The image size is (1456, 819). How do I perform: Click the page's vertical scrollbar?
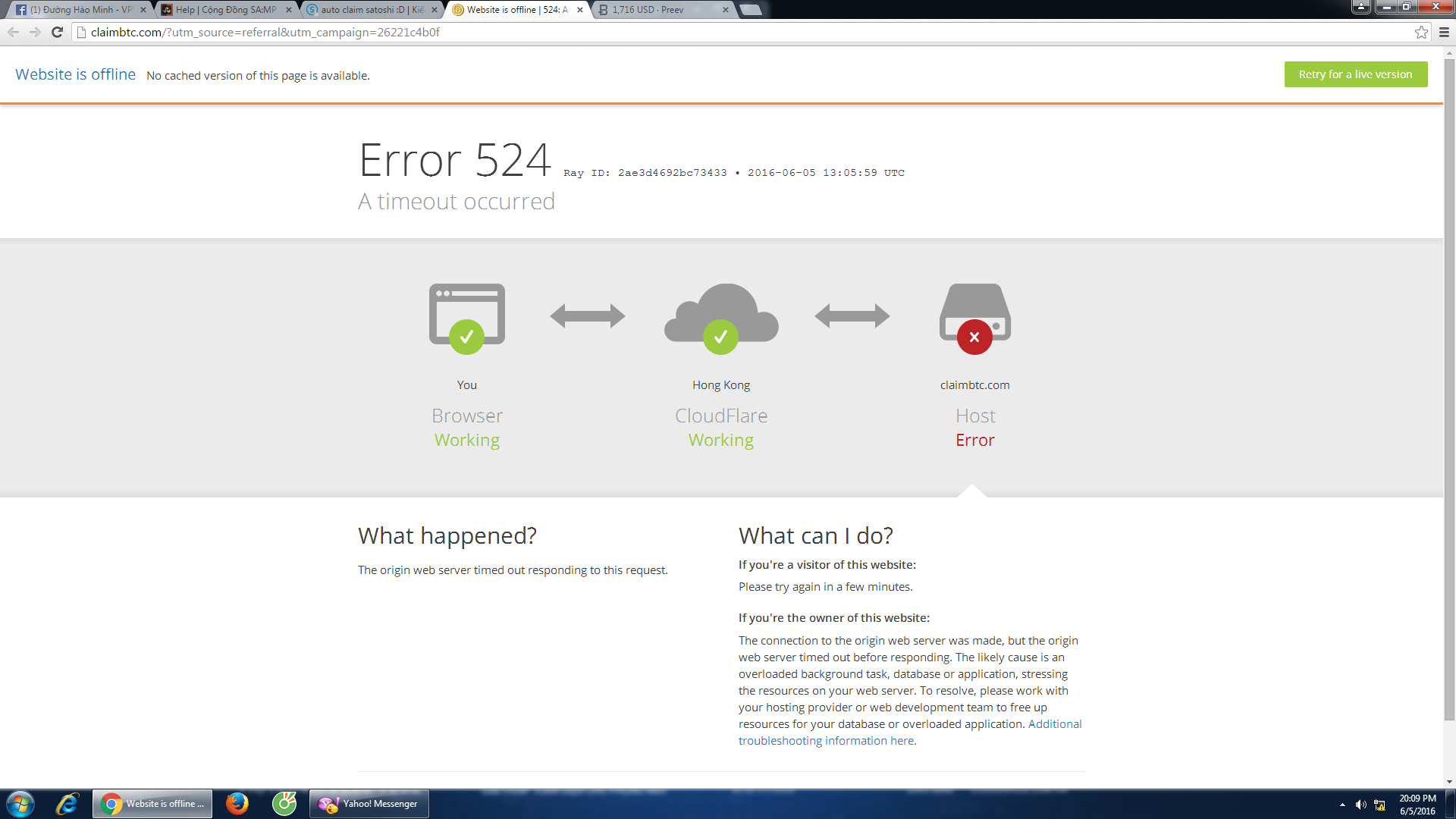[1449, 379]
